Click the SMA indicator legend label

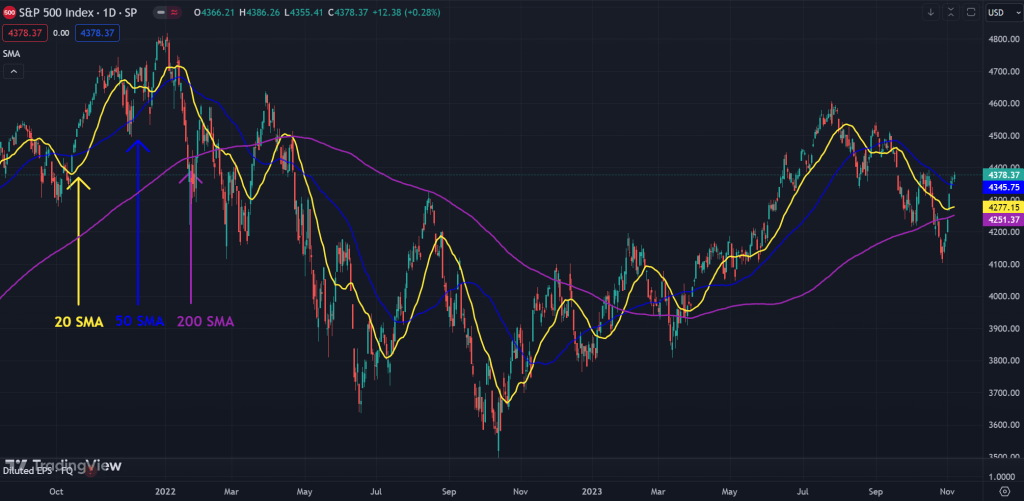(13, 52)
